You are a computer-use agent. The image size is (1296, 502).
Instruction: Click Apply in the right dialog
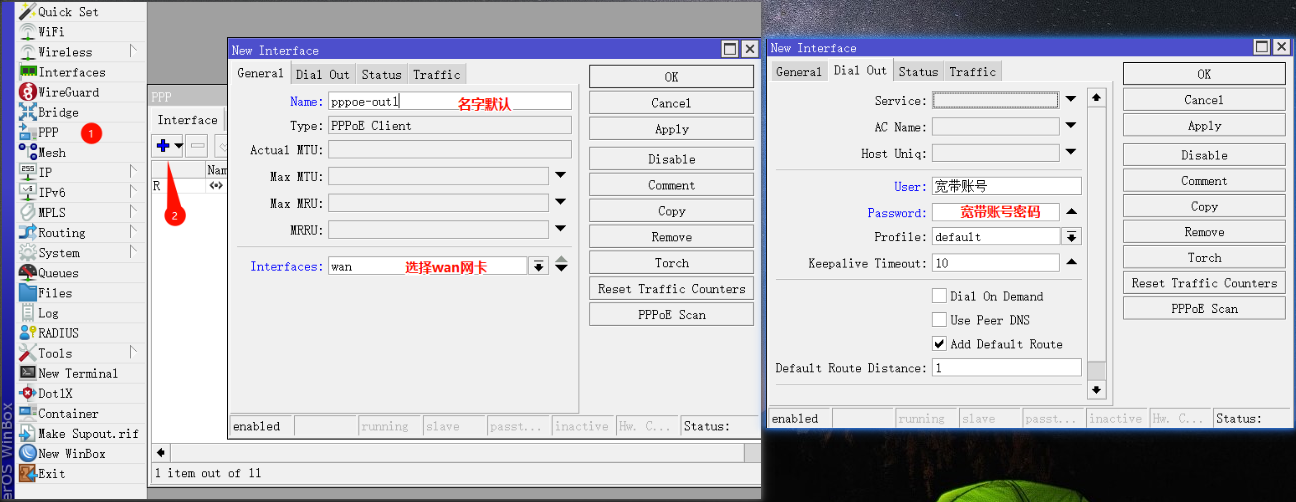click(x=1204, y=126)
